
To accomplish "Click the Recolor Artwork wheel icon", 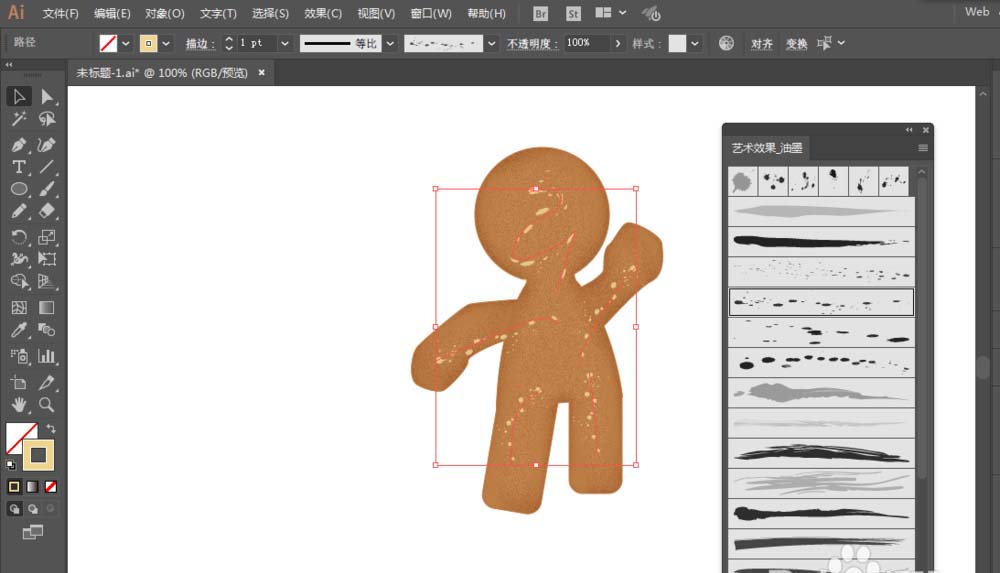I will (x=726, y=43).
